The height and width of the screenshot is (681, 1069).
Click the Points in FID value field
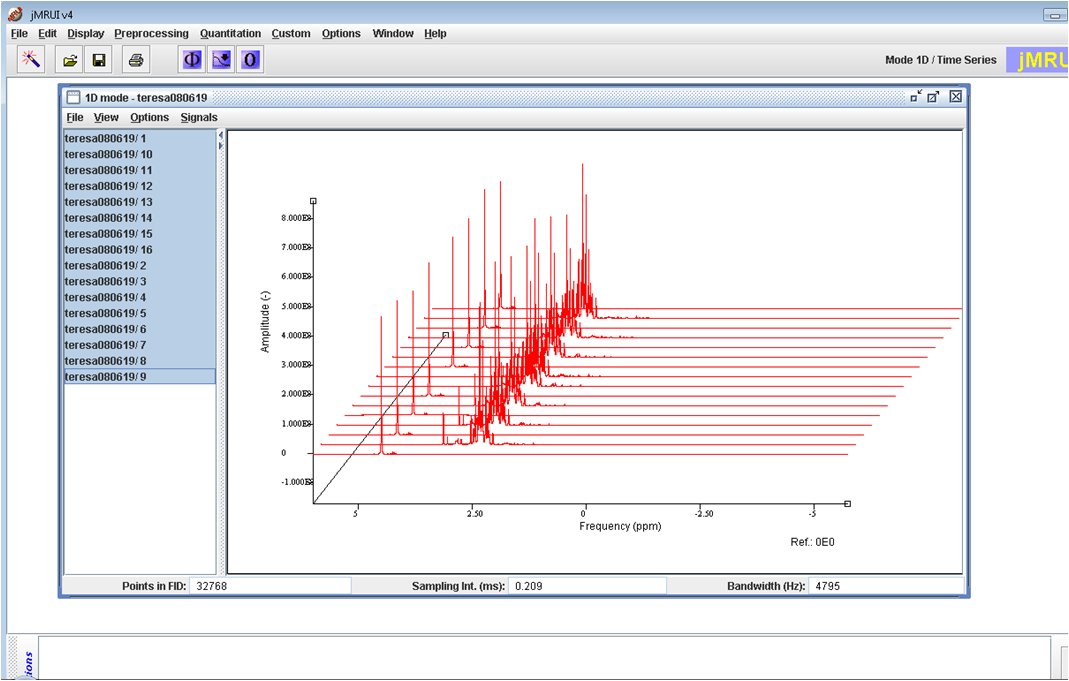(271, 585)
